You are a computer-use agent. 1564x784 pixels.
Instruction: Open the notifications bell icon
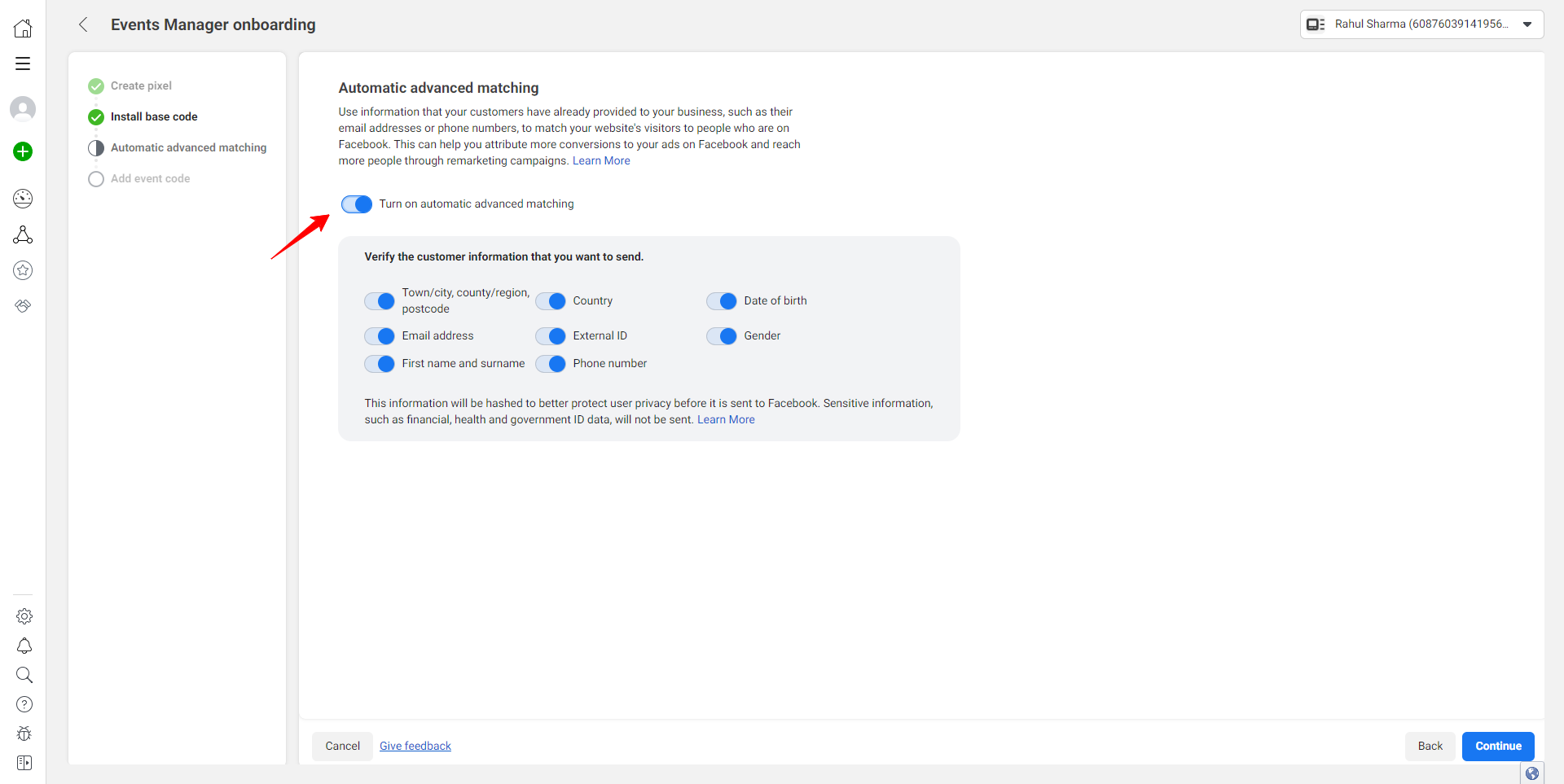click(x=24, y=646)
